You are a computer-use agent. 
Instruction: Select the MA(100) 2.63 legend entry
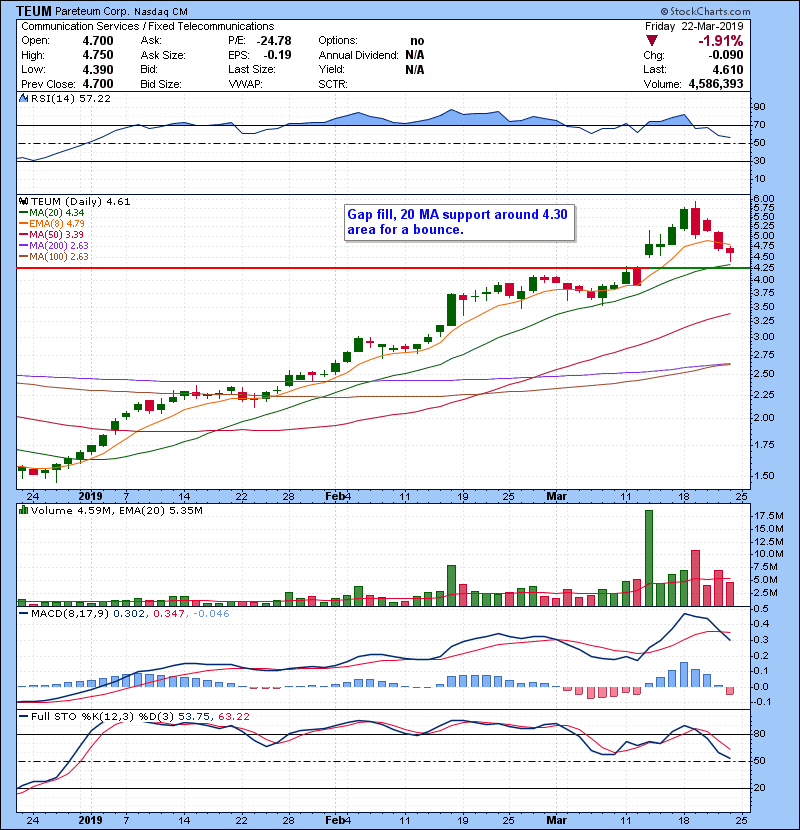(53, 257)
